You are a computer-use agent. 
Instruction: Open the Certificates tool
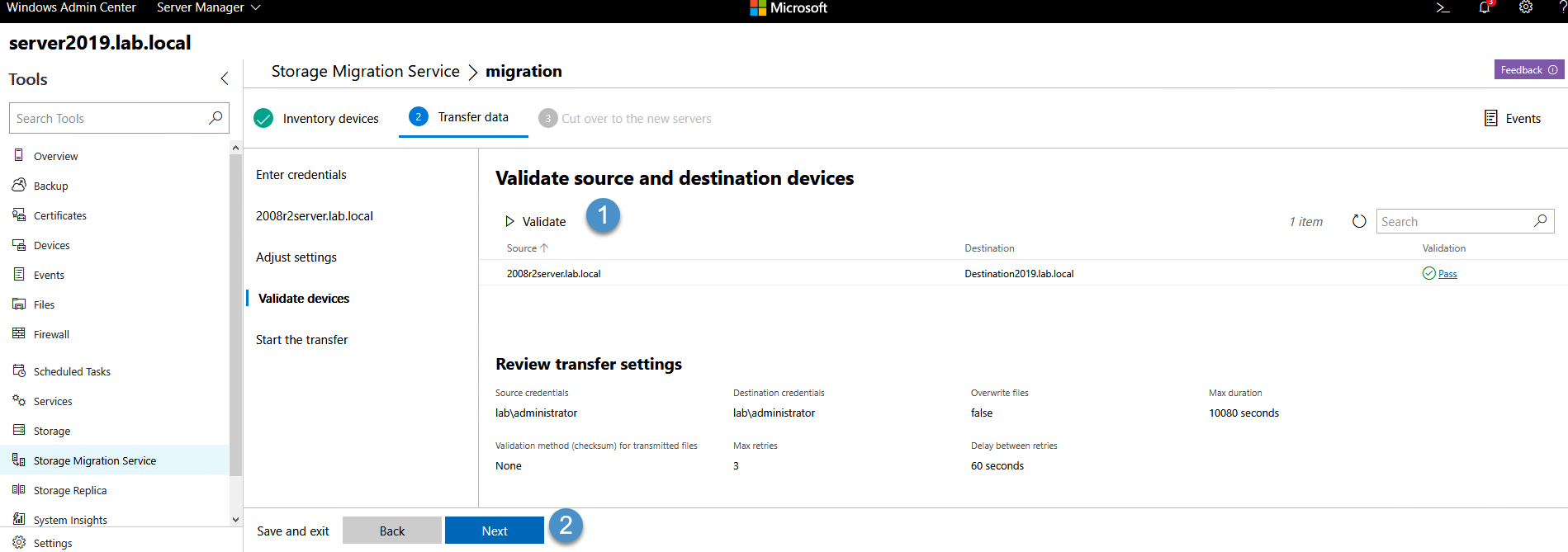114,215
